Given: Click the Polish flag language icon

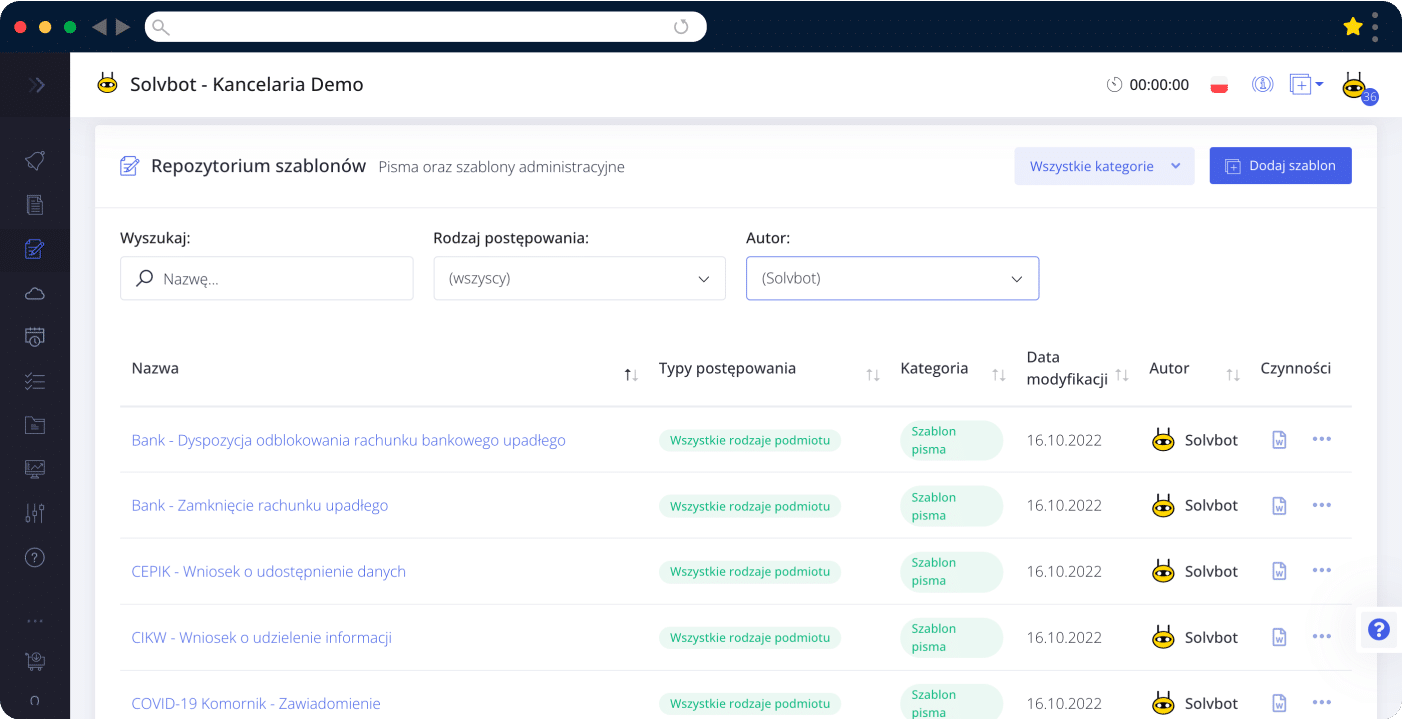Looking at the screenshot, I should point(1219,85).
